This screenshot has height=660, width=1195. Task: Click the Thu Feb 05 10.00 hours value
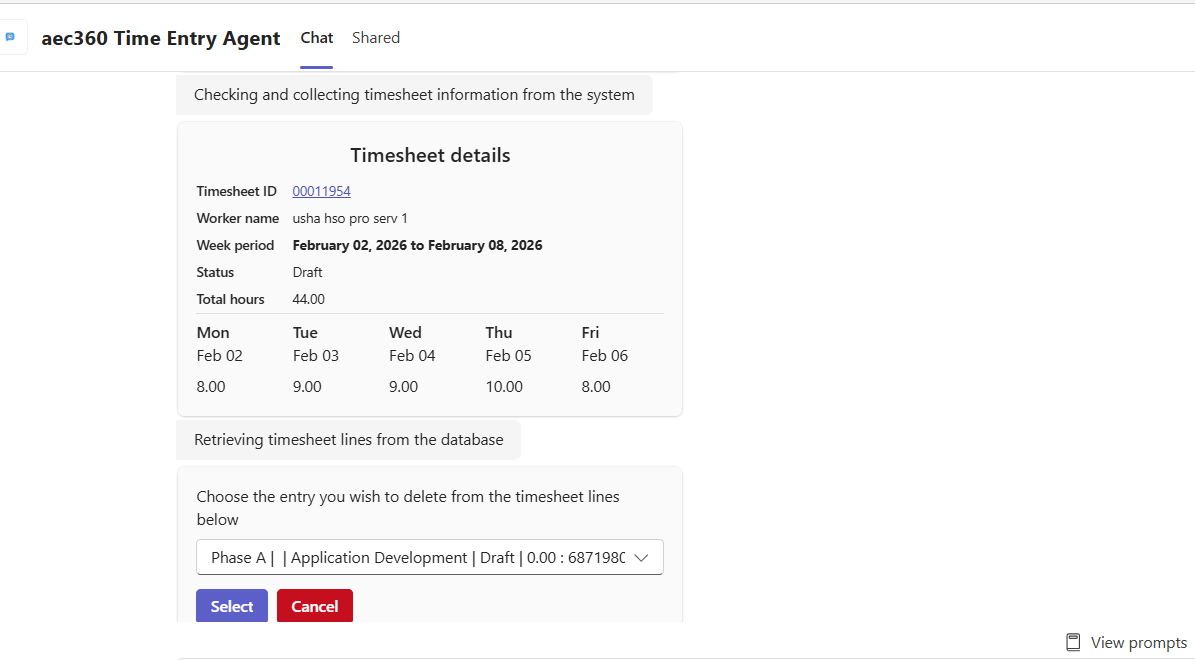[504, 386]
